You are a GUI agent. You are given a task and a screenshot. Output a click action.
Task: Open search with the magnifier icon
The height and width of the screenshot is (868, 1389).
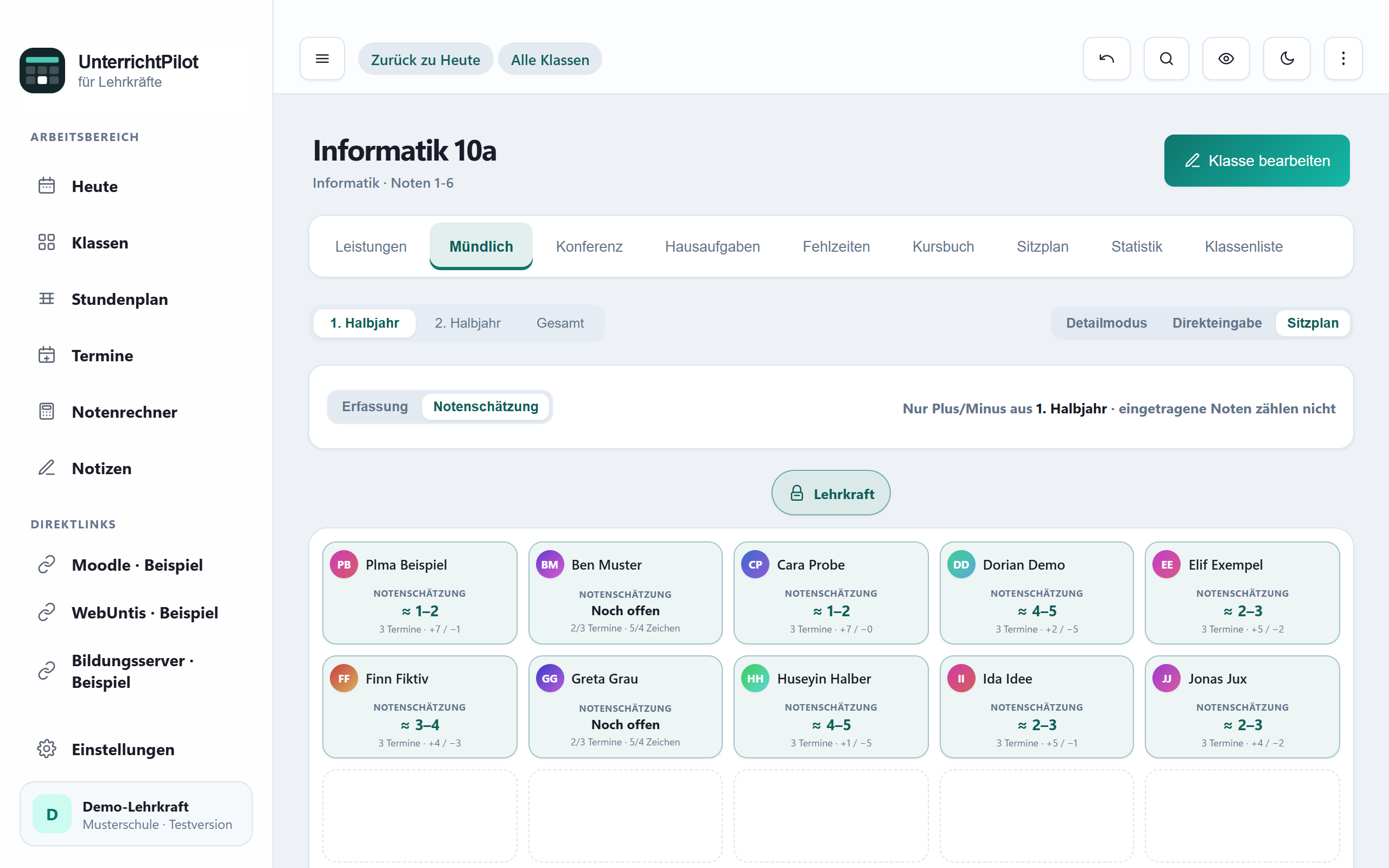click(x=1165, y=59)
